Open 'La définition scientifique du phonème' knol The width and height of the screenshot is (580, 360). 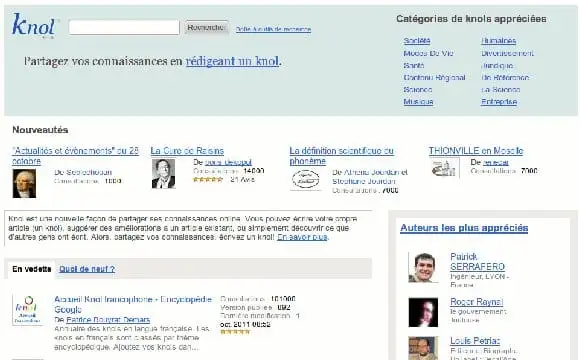(x=341, y=156)
